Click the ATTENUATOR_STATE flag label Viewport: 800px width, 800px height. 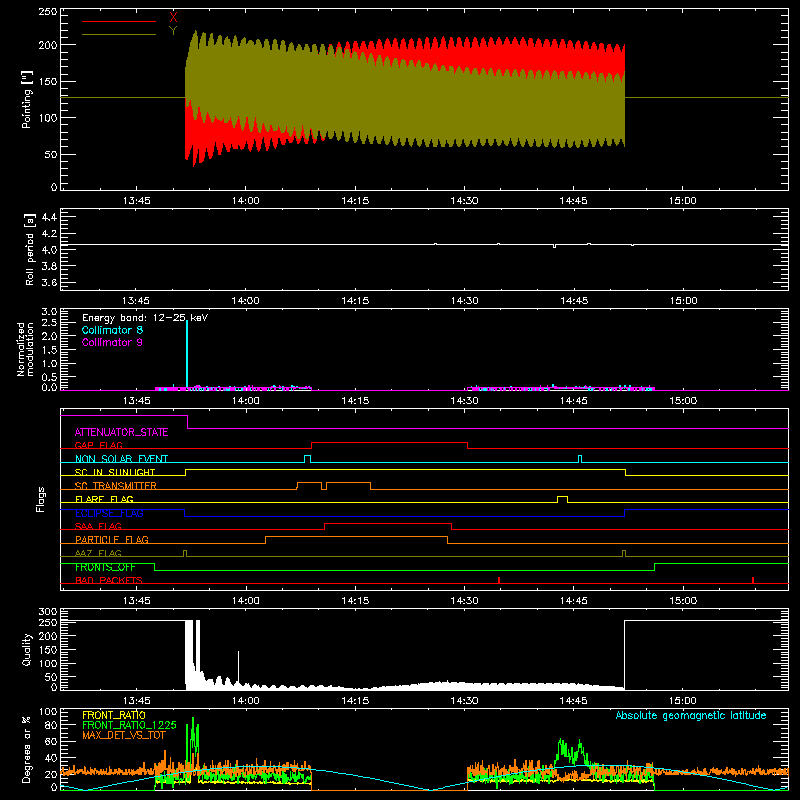tap(121, 432)
